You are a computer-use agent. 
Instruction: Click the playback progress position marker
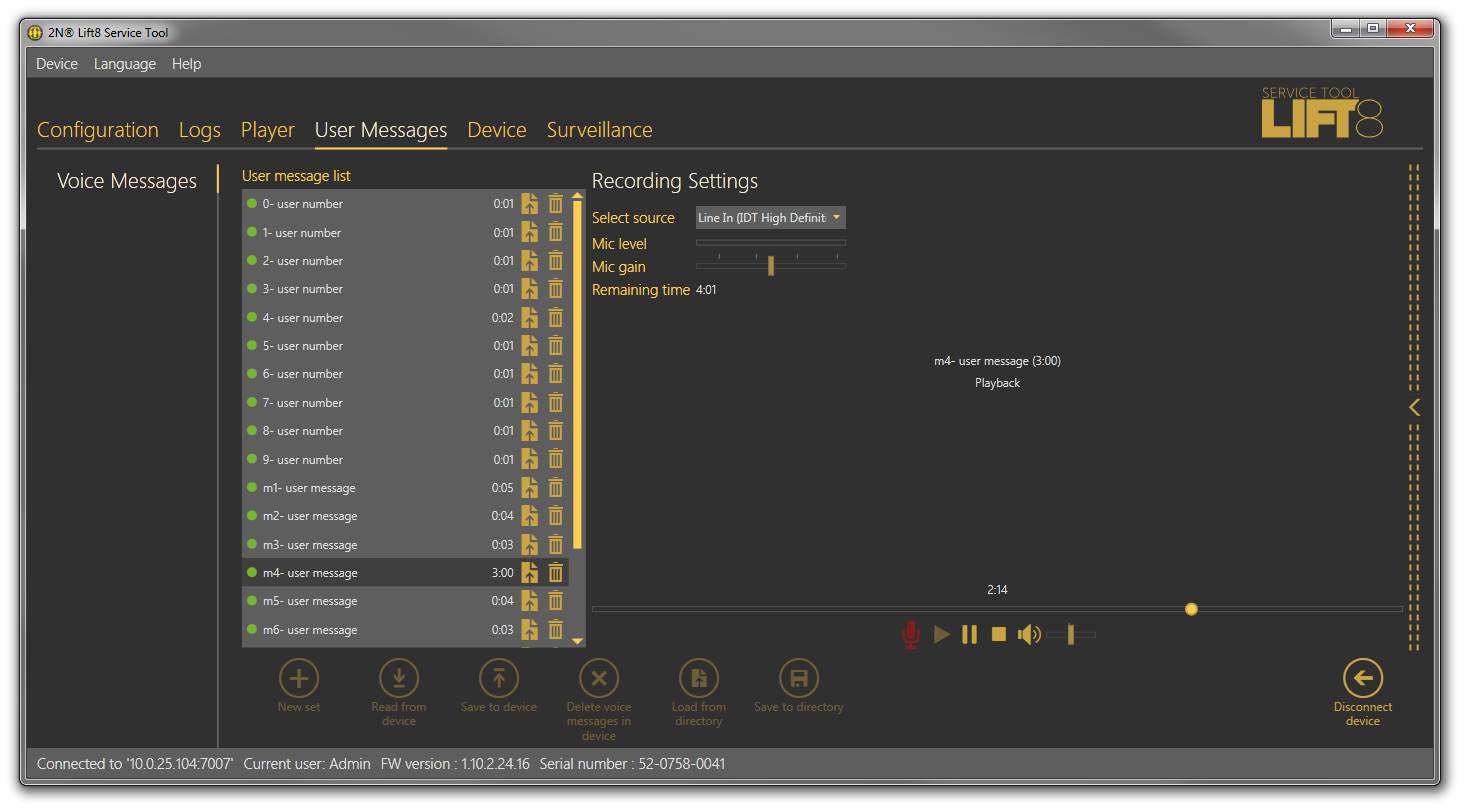coord(1191,609)
